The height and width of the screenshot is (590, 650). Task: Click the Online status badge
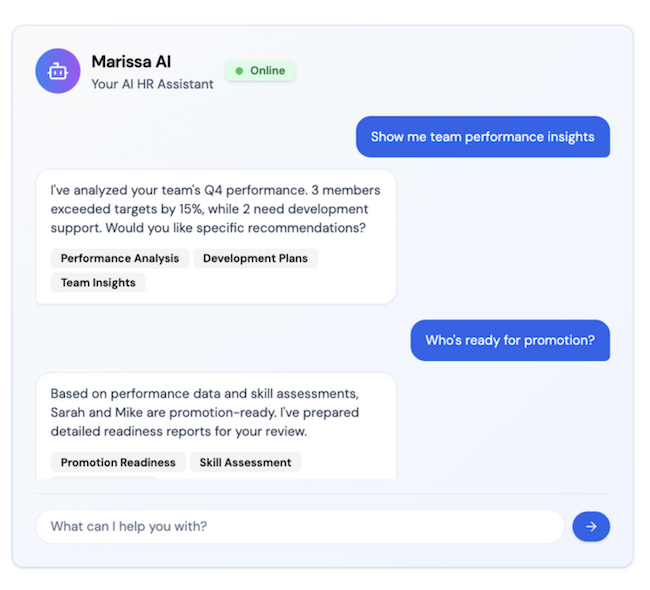coord(260,71)
